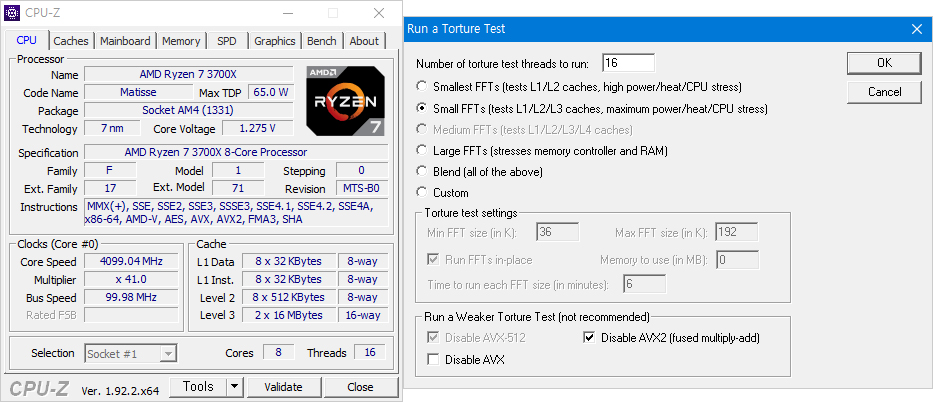Click the 2 x 16 MBytes Level 3 value
Screen dimensions: 933x403
click(x=289, y=315)
